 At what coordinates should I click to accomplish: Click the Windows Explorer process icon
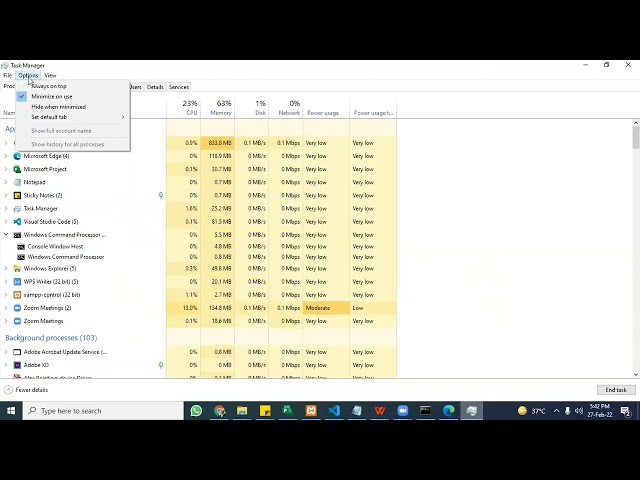coord(17,269)
